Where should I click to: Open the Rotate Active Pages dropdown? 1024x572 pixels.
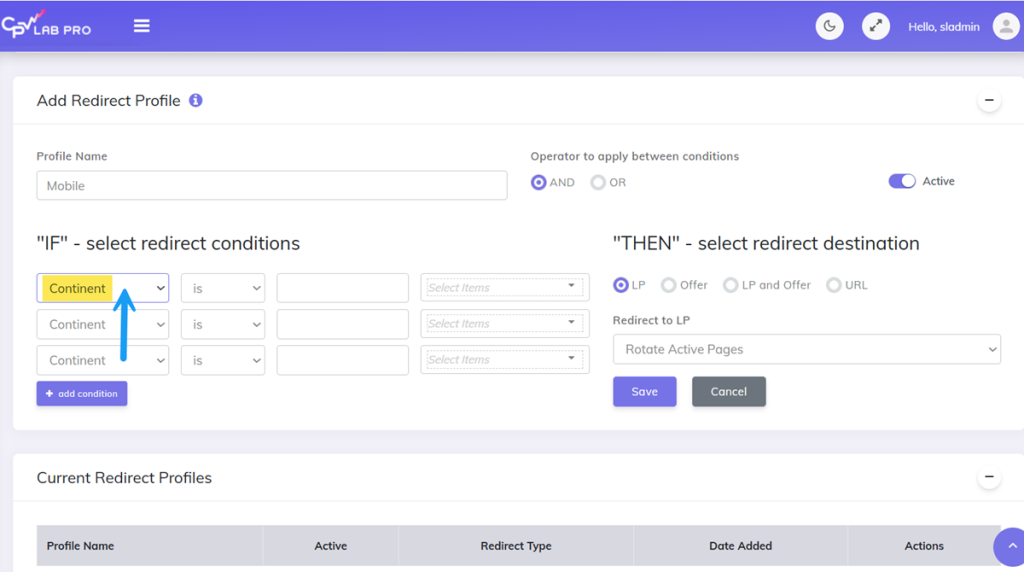click(x=807, y=349)
